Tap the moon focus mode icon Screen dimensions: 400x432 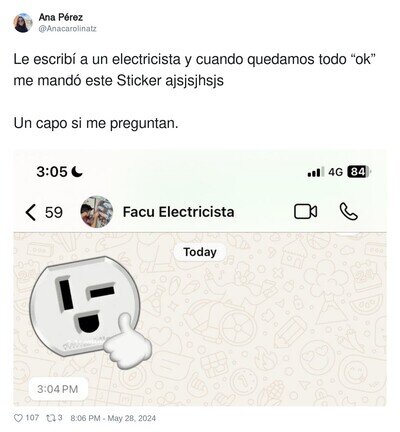[78, 172]
